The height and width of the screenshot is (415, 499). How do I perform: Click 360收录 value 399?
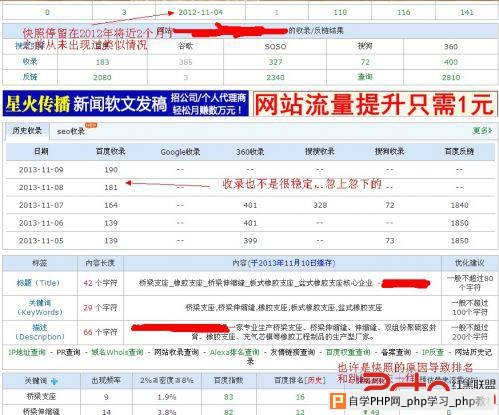[x=250, y=240]
